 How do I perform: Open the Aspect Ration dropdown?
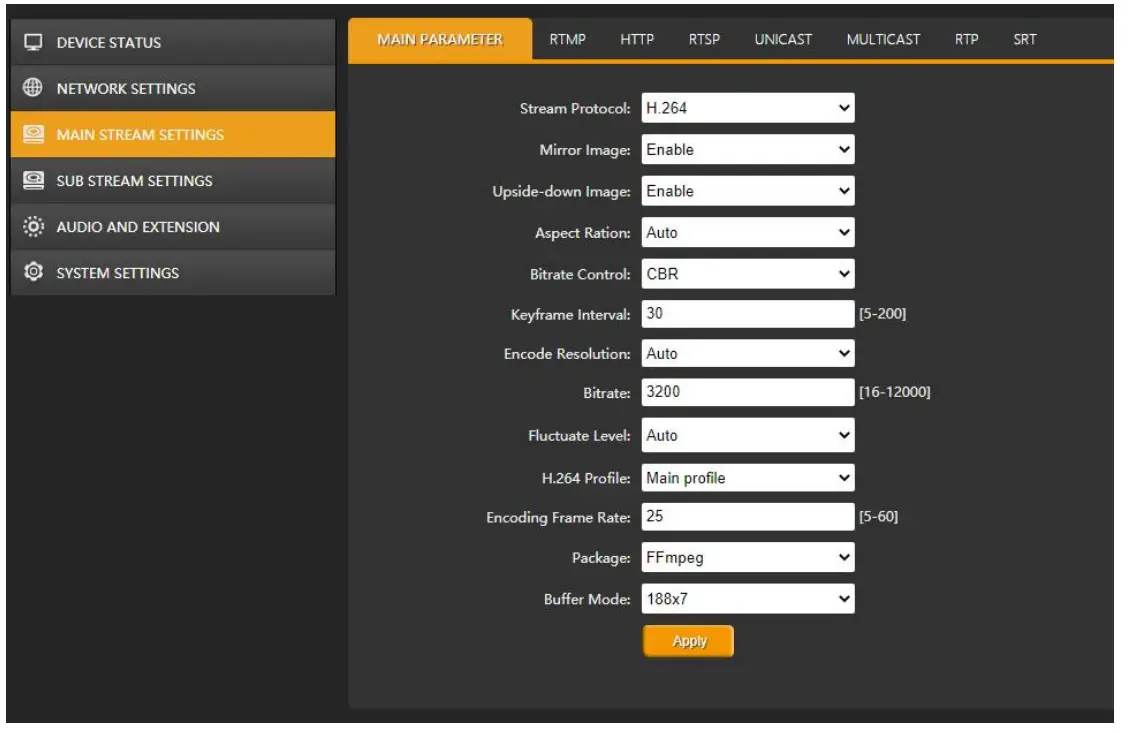[x=748, y=232]
